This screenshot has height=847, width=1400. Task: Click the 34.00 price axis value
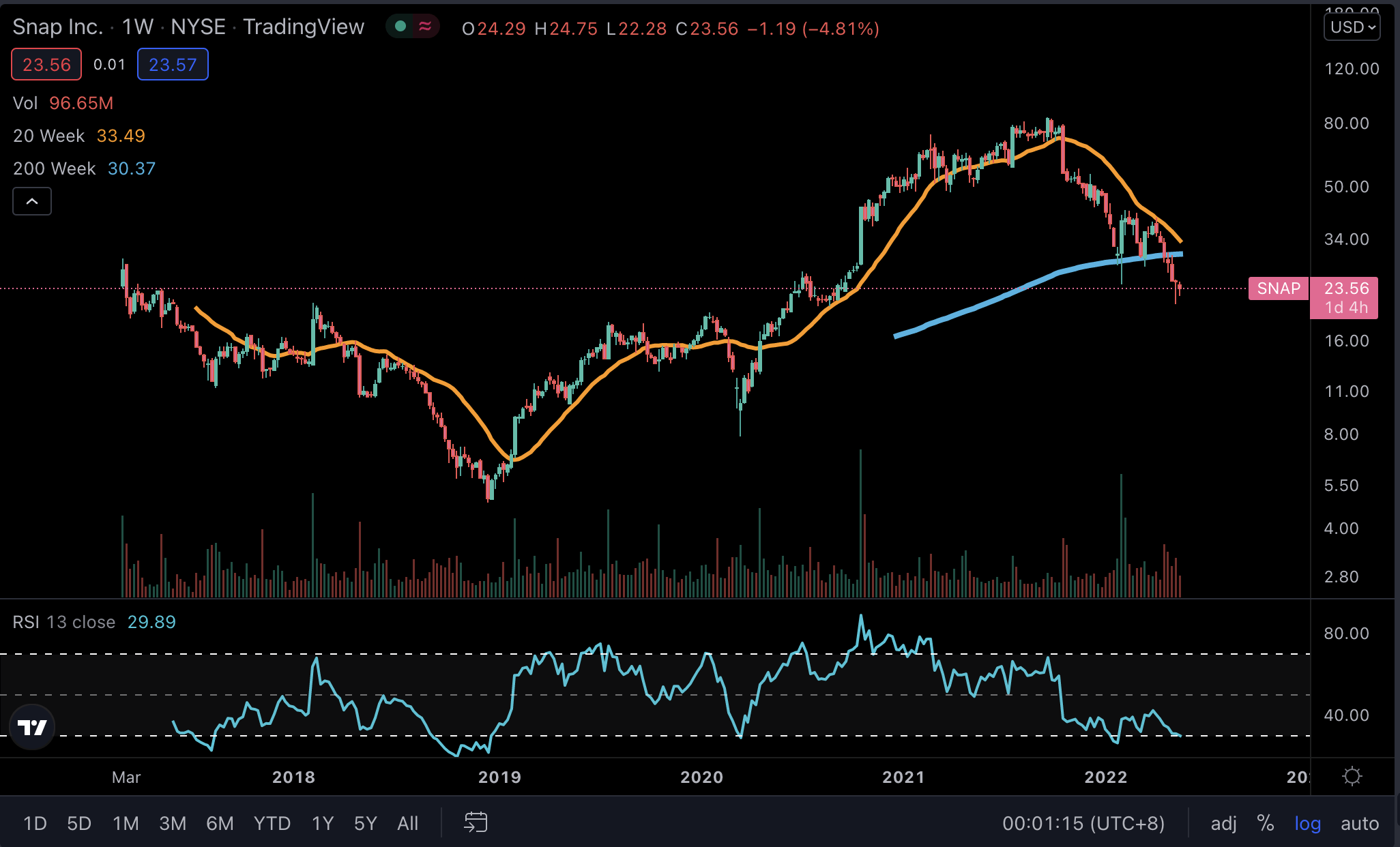pyautogui.click(x=1346, y=239)
